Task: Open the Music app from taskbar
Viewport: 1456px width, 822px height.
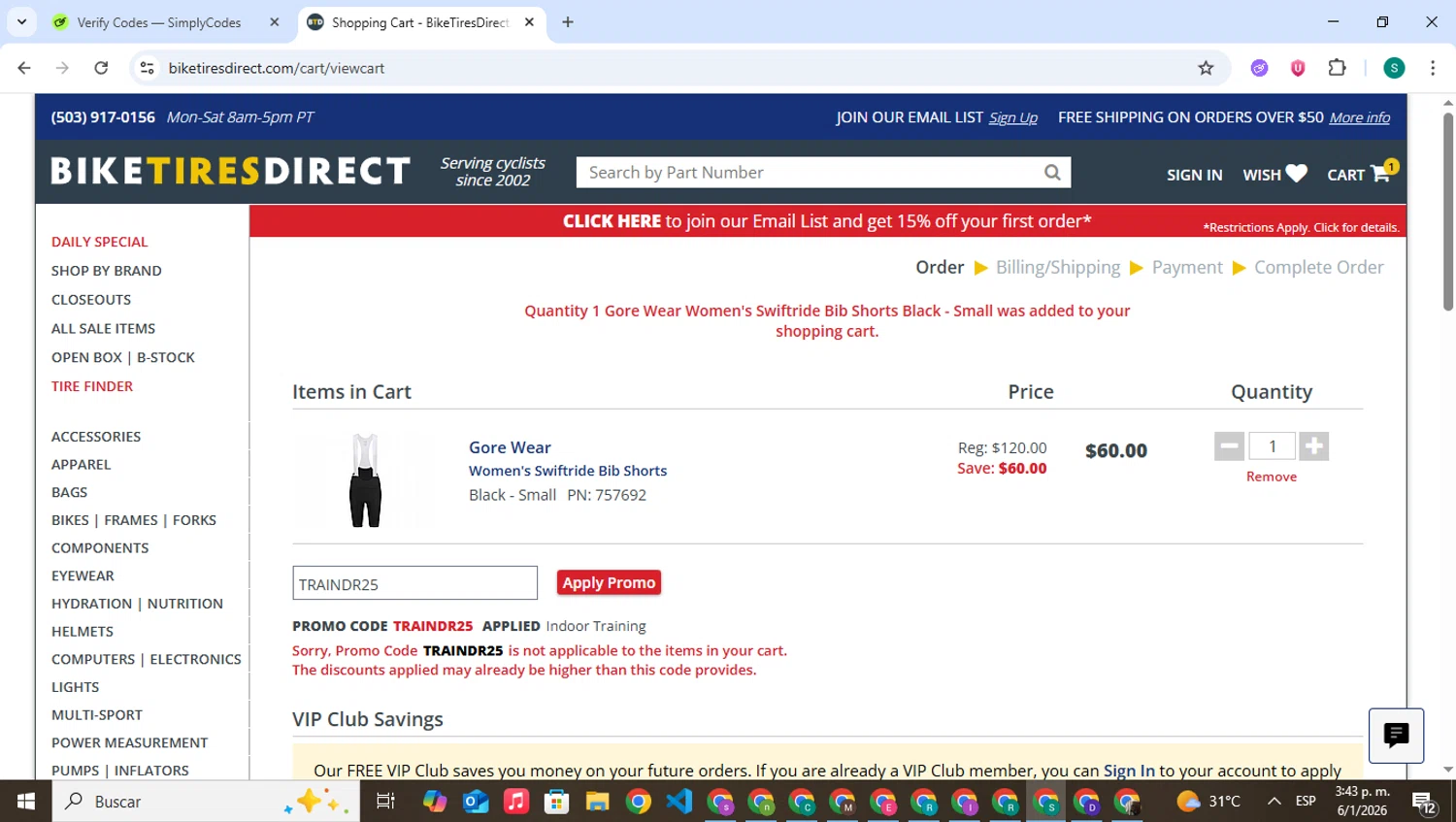Action: click(516, 802)
